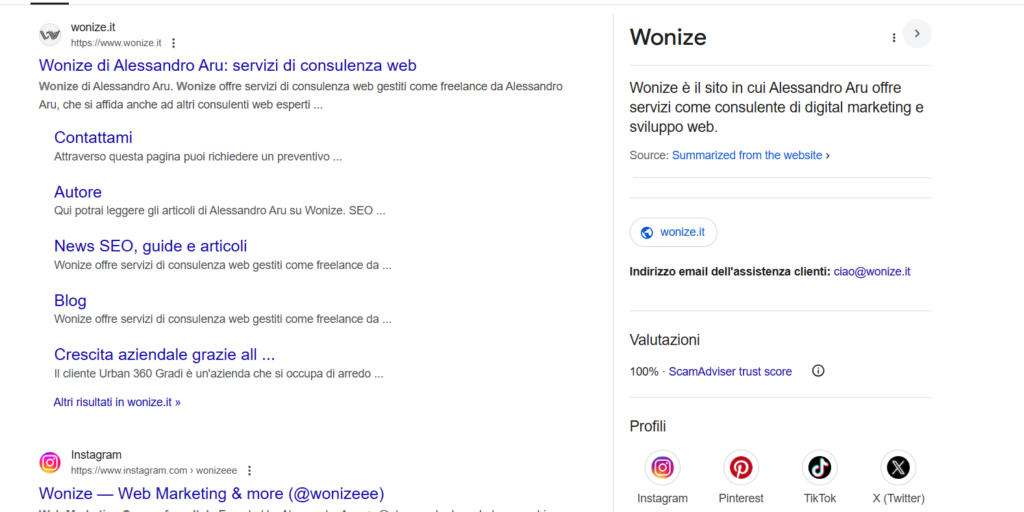Open the Instagram profile icon
The width and height of the screenshot is (1024, 512).
662,468
